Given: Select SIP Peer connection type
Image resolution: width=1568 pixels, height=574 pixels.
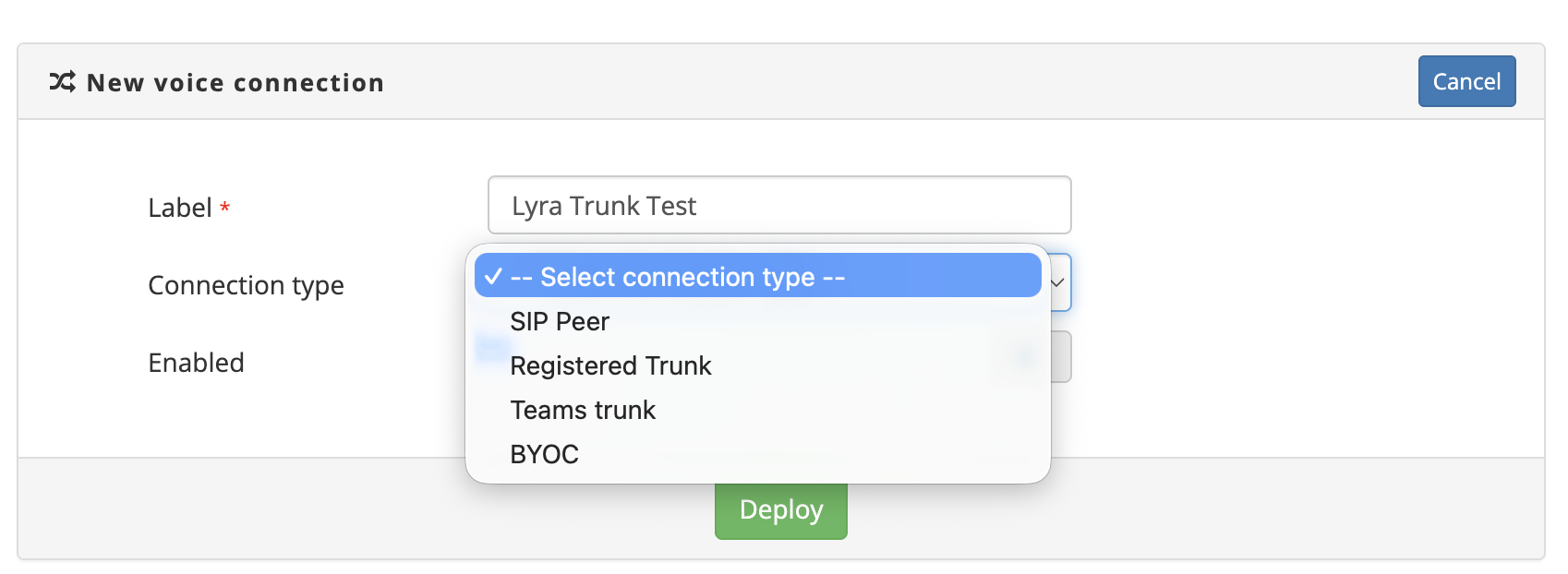Looking at the screenshot, I should coord(560,321).
